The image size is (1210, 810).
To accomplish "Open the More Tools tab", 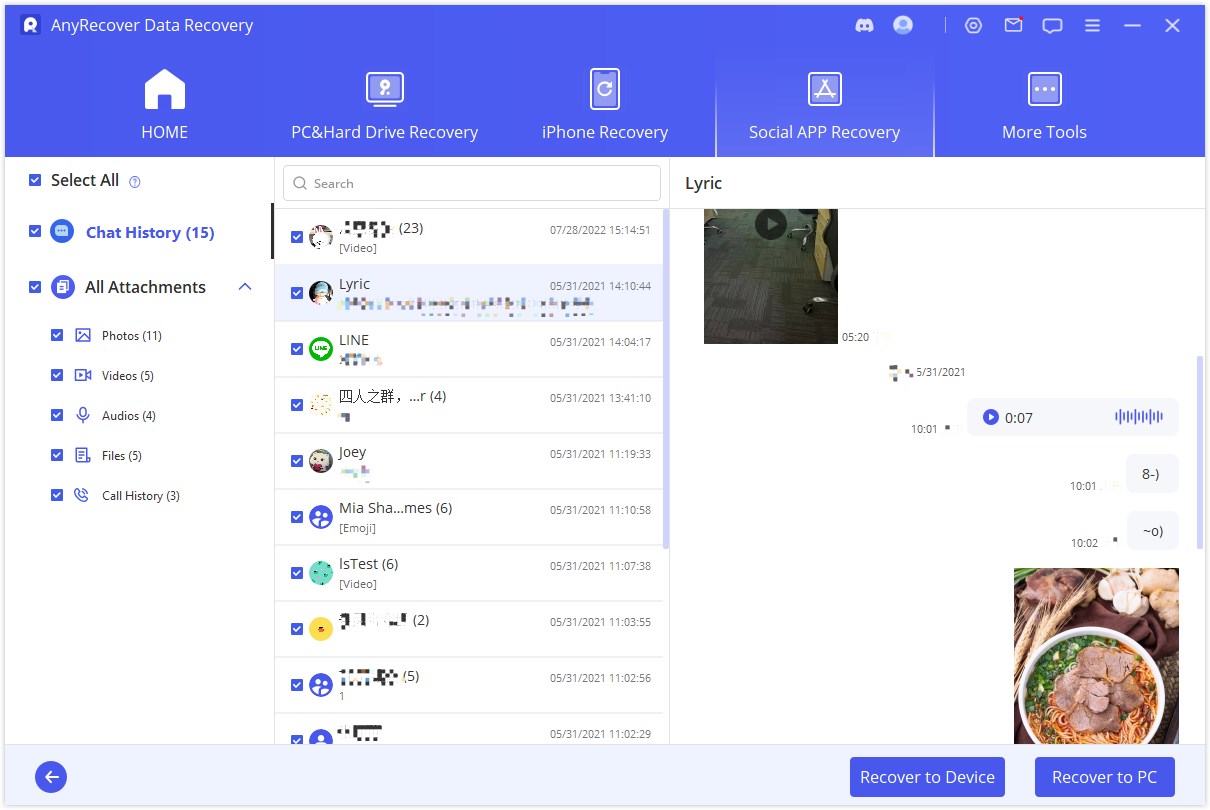I will coord(1044,105).
